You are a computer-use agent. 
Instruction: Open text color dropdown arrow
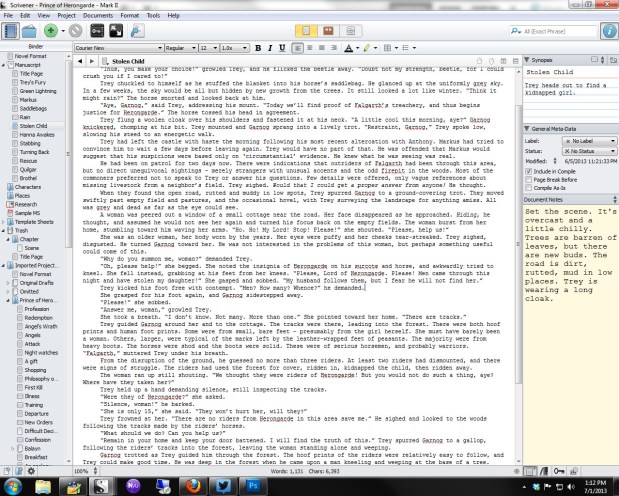pos(358,48)
